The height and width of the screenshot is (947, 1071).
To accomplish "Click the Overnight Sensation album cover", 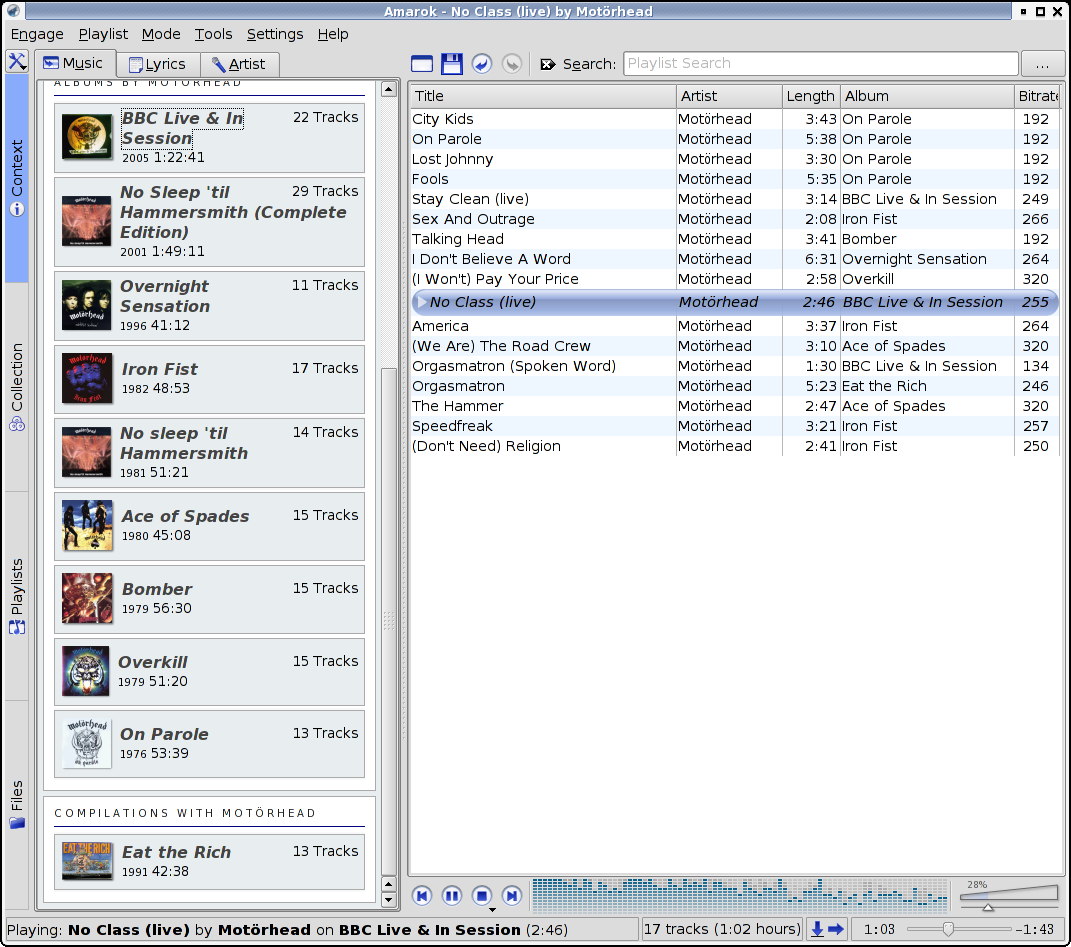I will pyautogui.click(x=86, y=305).
